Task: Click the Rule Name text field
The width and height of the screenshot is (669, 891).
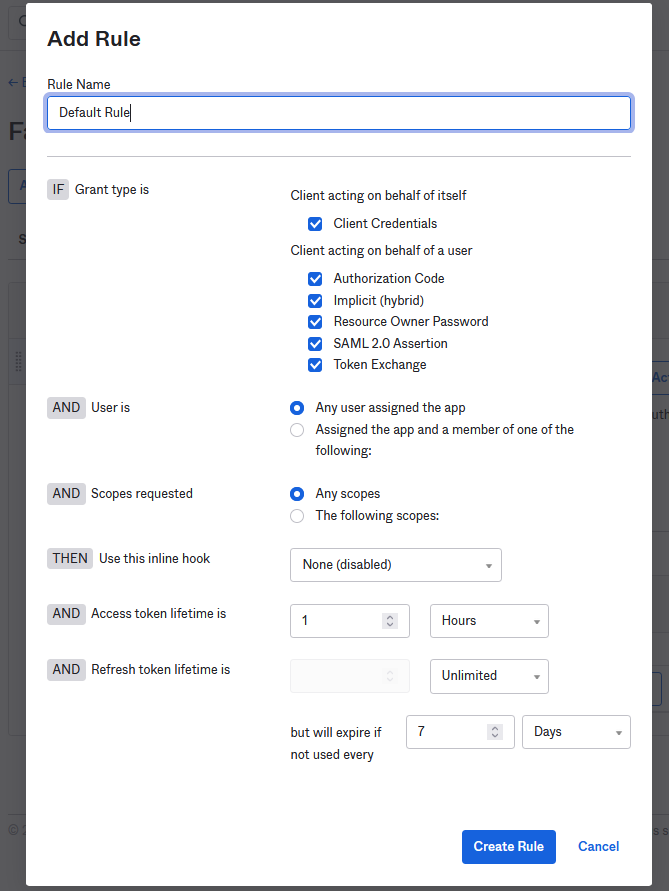Action: 338,113
